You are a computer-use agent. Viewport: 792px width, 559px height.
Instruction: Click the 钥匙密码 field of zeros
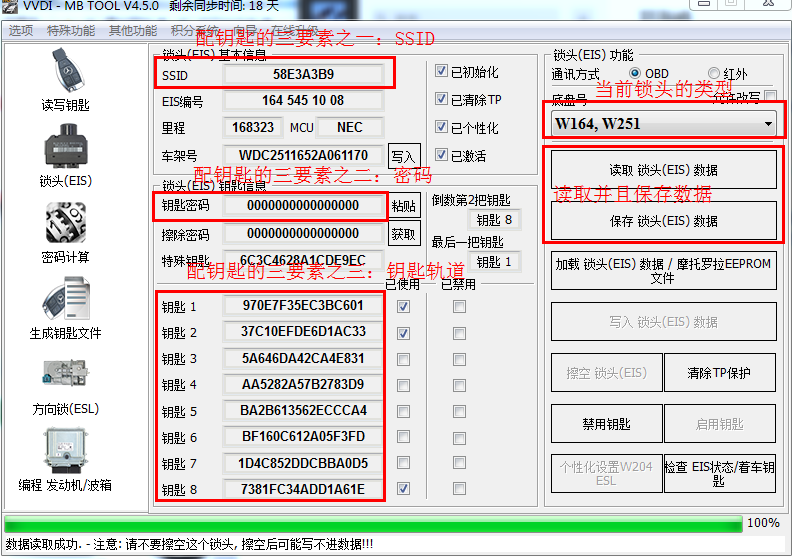tap(303, 206)
